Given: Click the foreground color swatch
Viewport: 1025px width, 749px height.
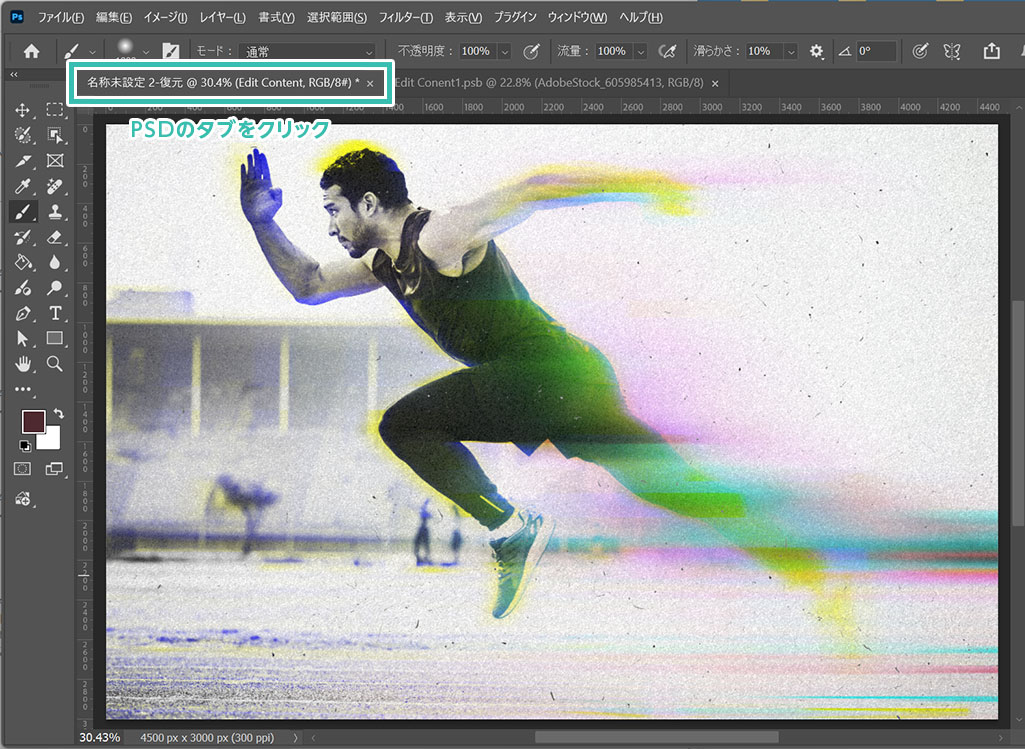Looking at the screenshot, I should (34, 421).
